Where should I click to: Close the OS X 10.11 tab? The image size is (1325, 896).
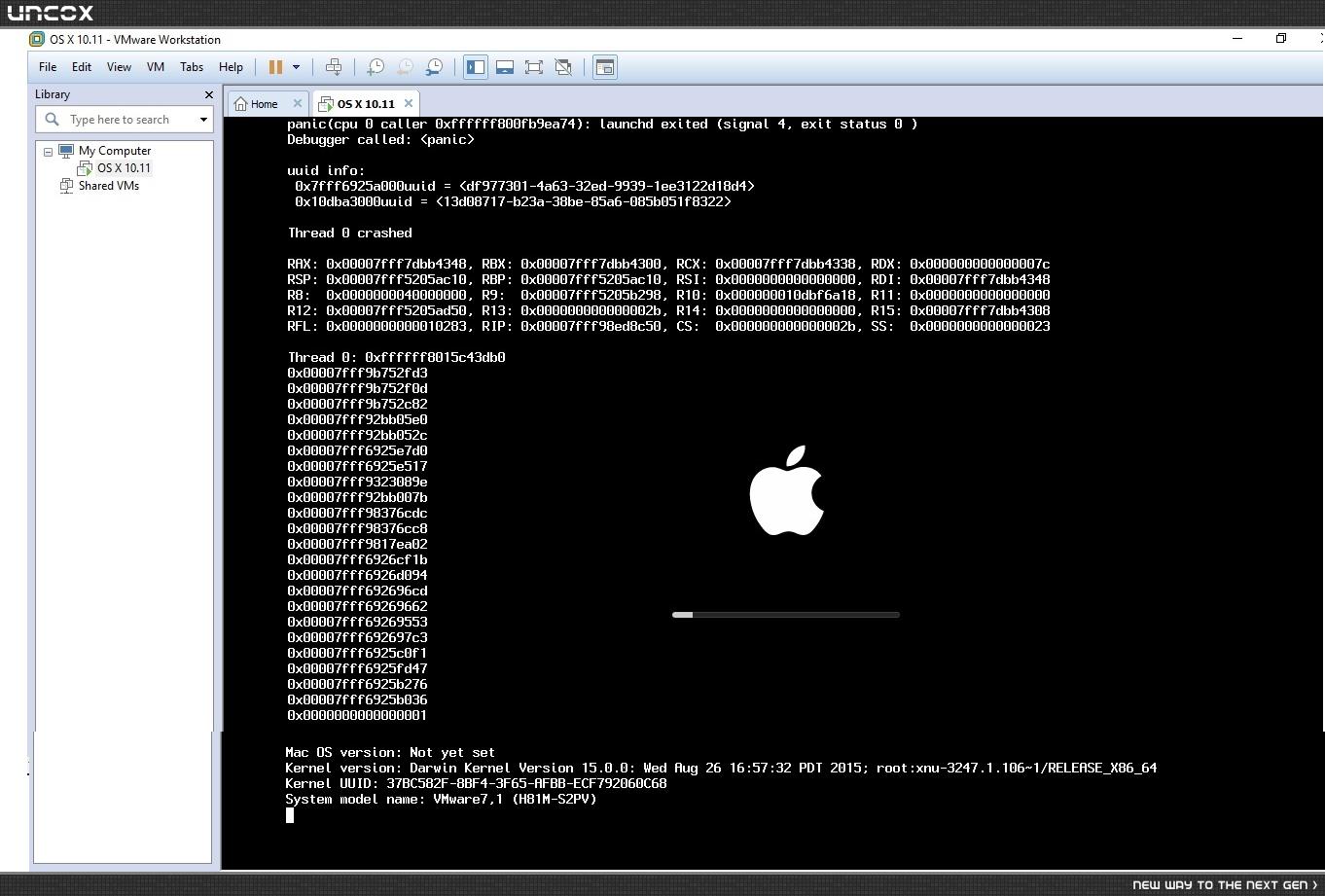409,103
